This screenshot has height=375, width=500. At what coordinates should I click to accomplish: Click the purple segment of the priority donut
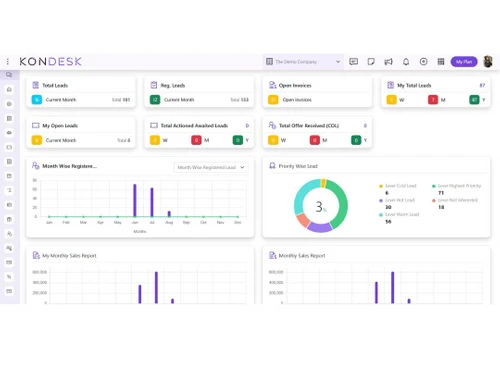point(319,227)
